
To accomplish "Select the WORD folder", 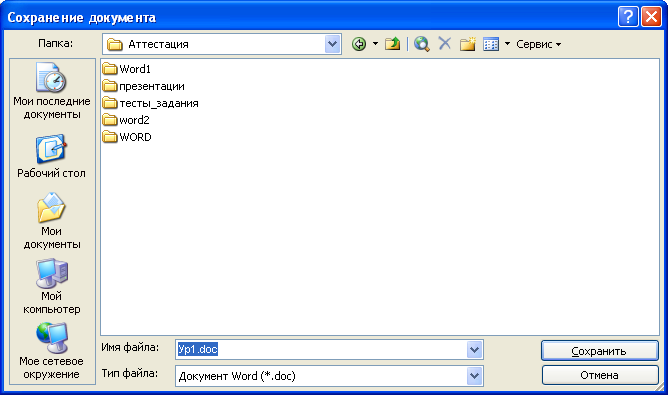I will [127, 137].
